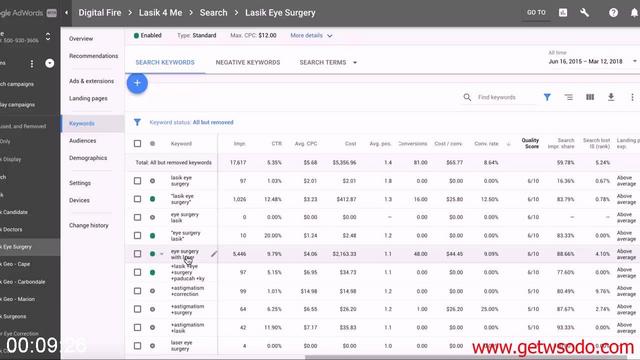This screenshot has height=360, width=640.
Task: Open the wrench tools menu
Action: pos(584,13)
